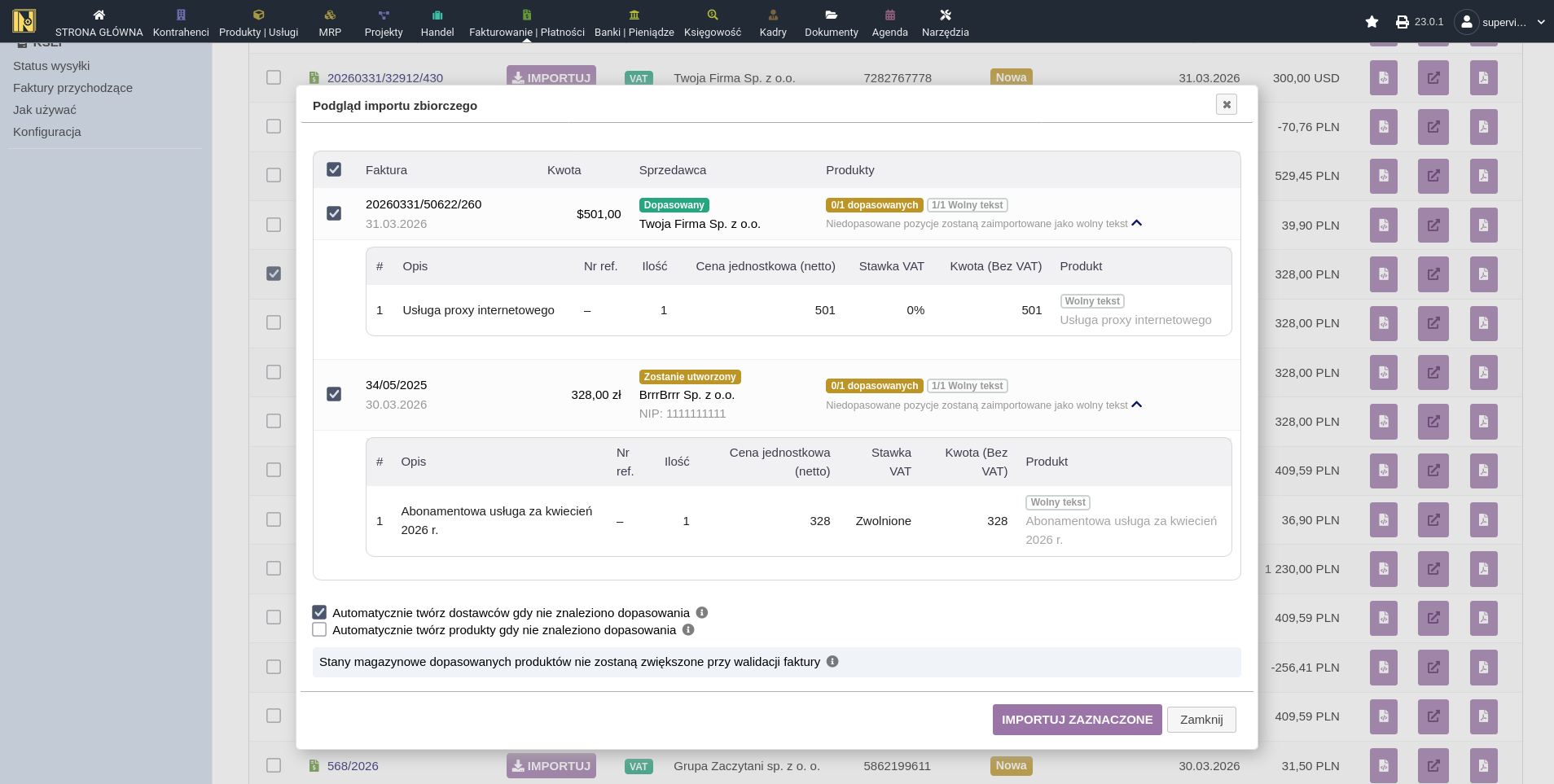
Task: Collapse product lines for BrrrBrrr invoice
Action: tap(1137, 405)
